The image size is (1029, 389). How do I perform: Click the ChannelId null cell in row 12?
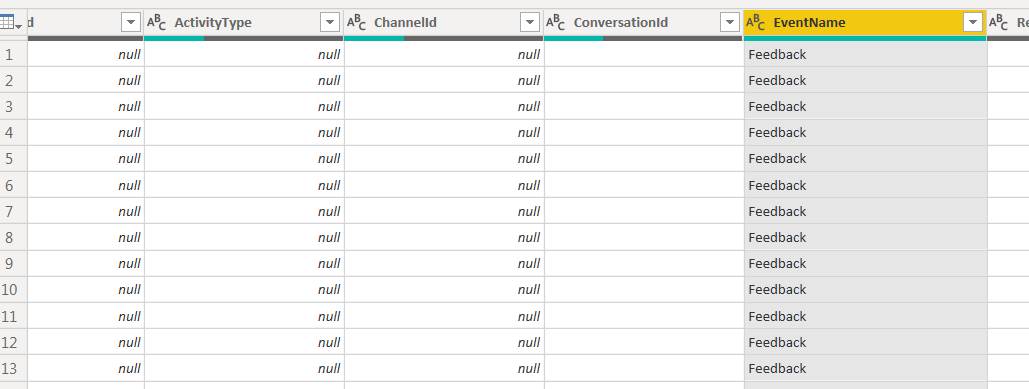(x=444, y=342)
